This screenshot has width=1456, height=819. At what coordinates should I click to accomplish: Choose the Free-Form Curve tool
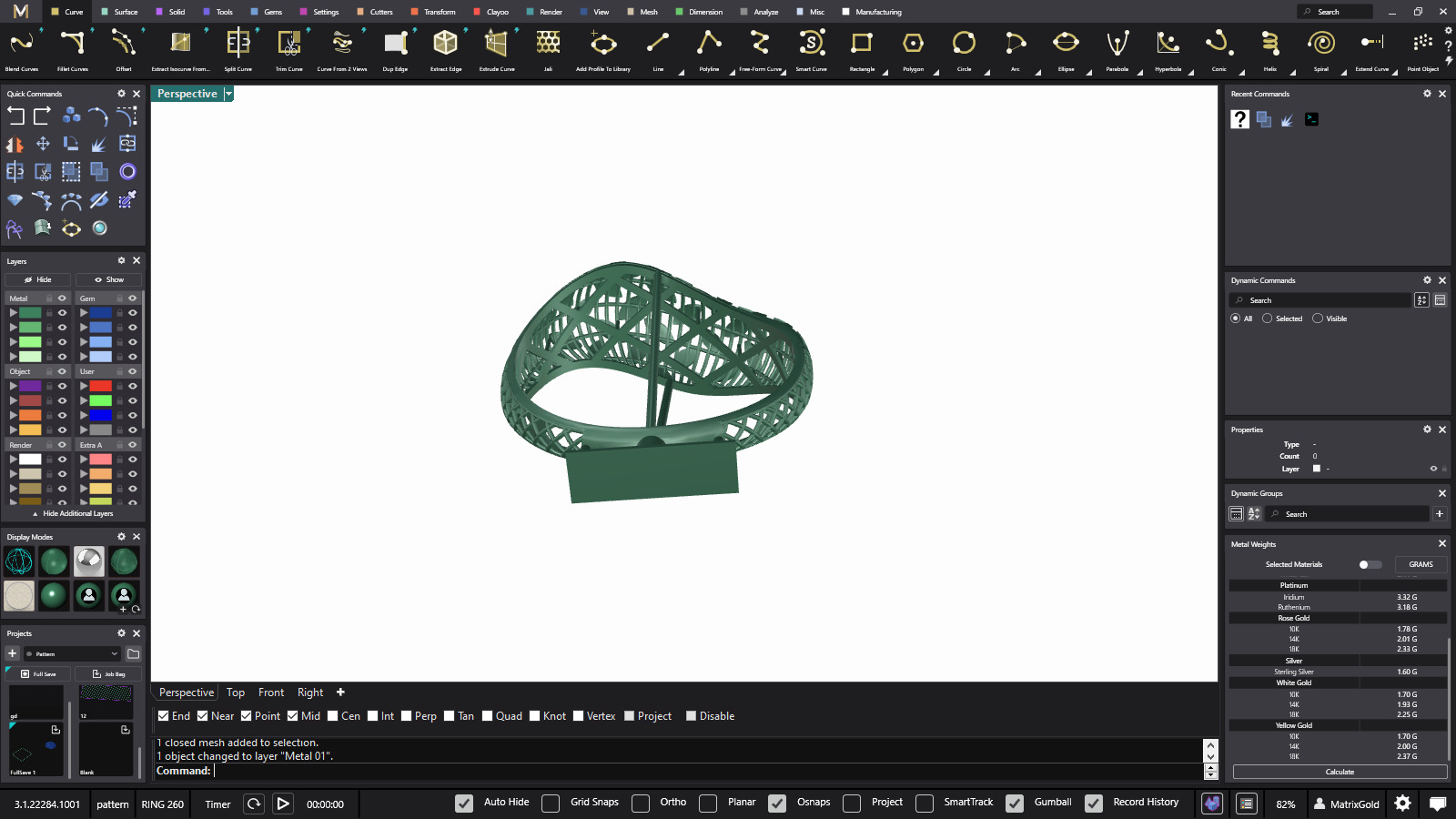760,49
